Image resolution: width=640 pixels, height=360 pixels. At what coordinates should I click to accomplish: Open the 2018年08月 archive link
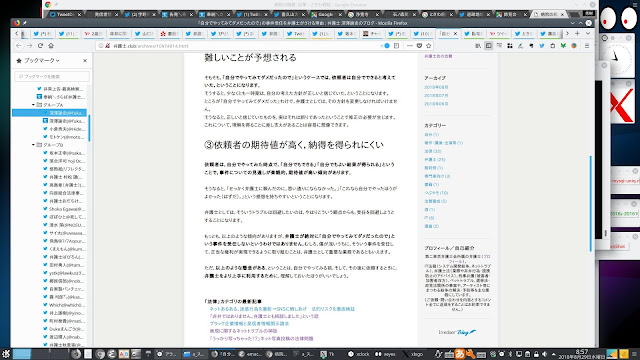436,87
